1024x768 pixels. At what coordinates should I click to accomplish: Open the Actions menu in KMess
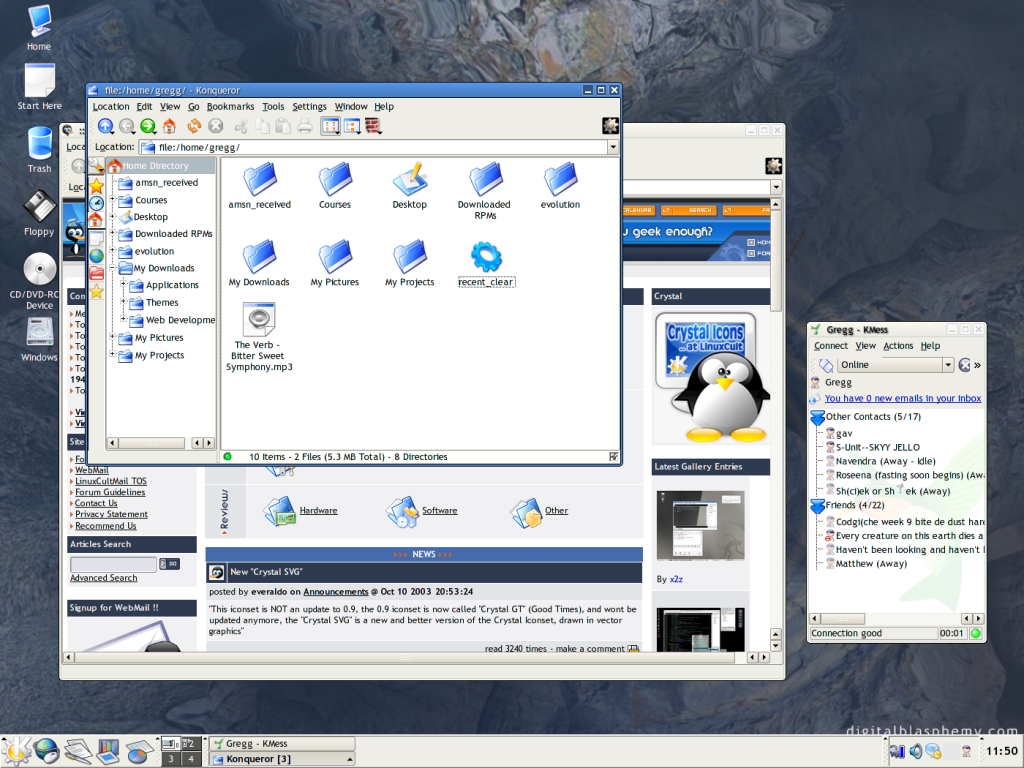pyautogui.click(x=898, y=346)
